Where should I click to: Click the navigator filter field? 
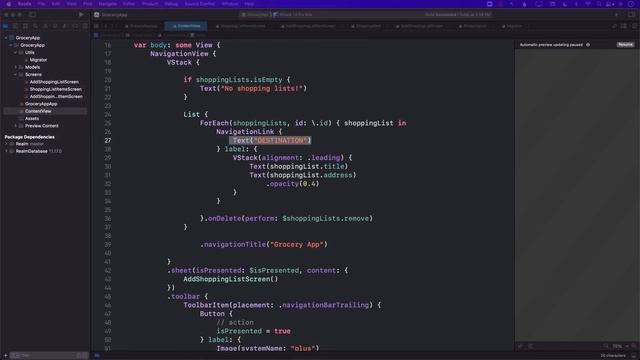49,356
